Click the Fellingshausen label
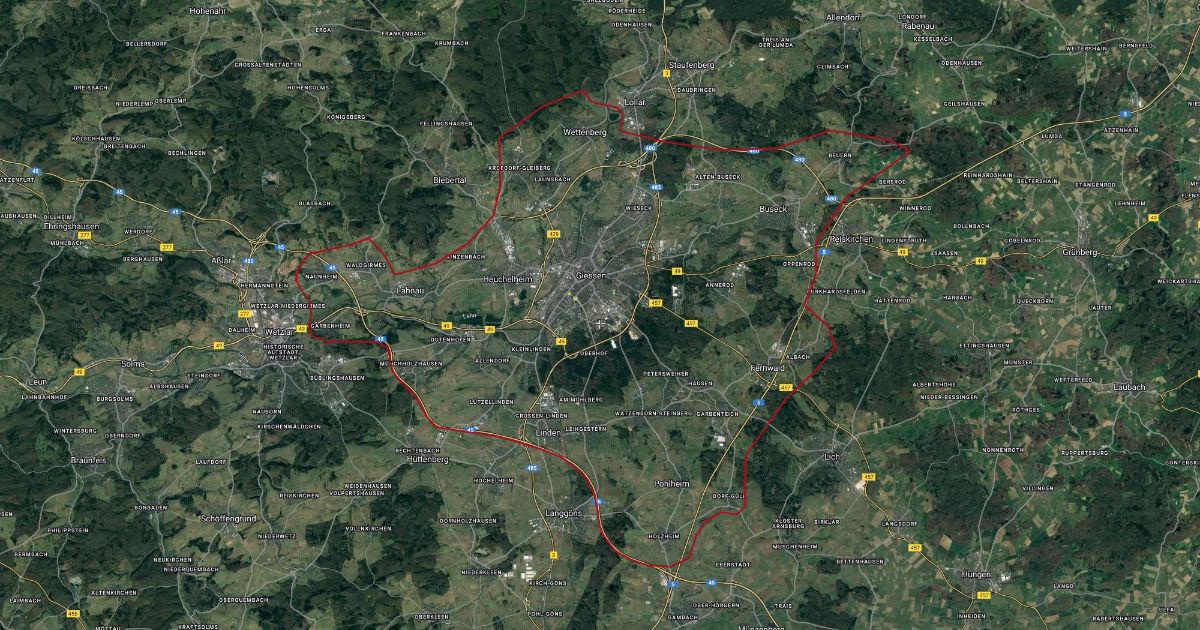This screenshot has width=1200, height=630. 446,123
